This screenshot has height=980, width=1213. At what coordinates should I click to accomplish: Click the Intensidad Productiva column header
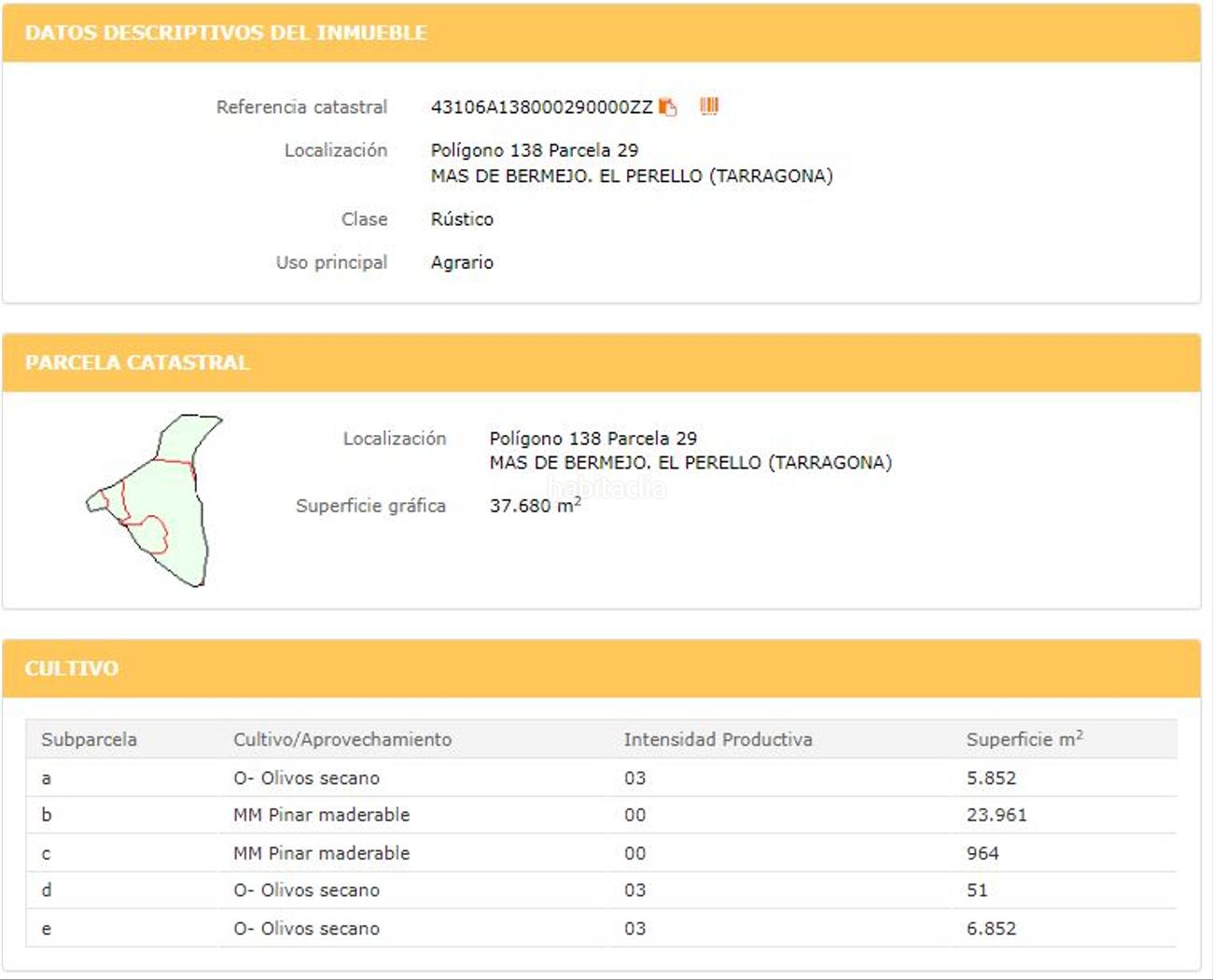[718, 739]
